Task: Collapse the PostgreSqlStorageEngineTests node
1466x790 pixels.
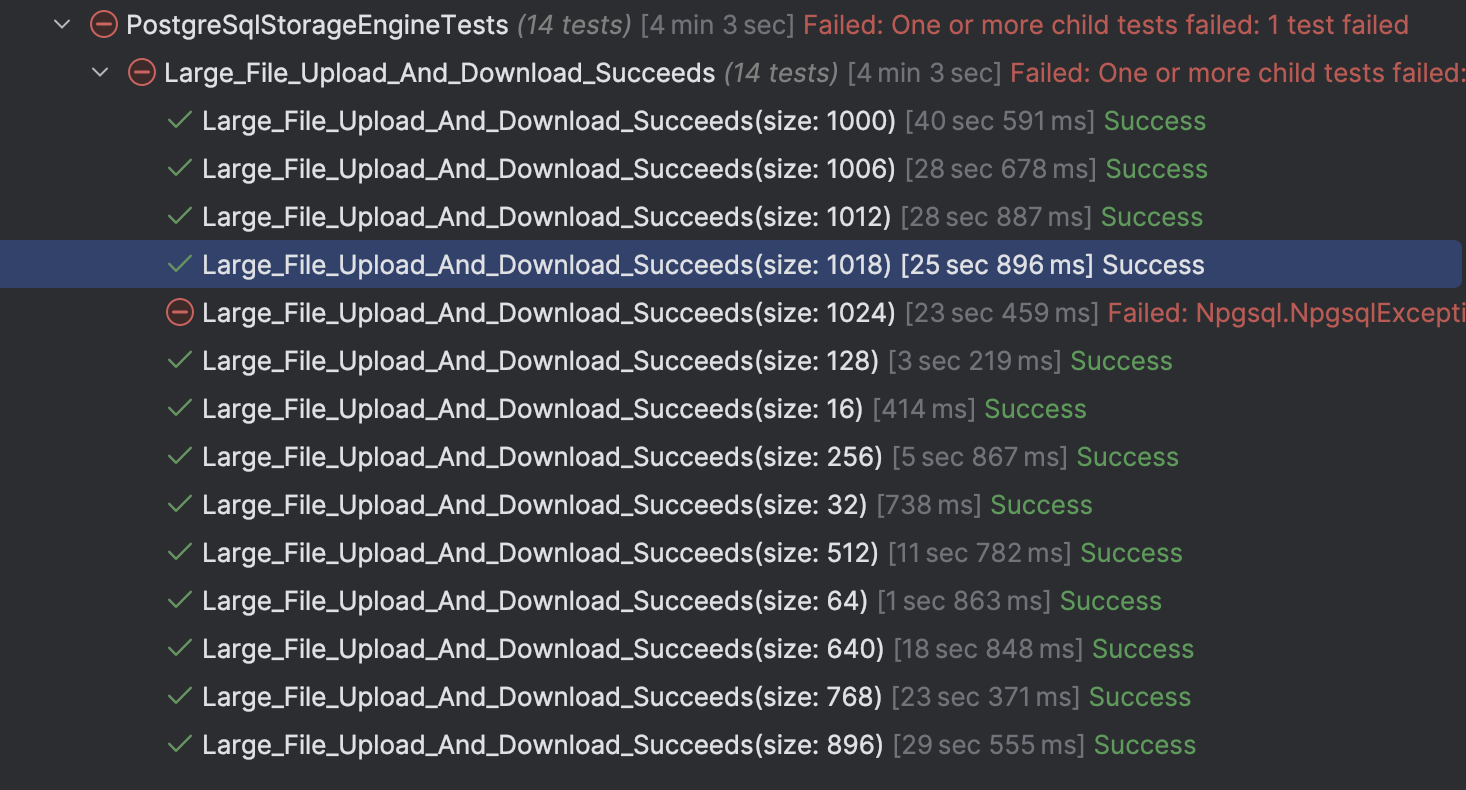Action: (x=63, y=24)
